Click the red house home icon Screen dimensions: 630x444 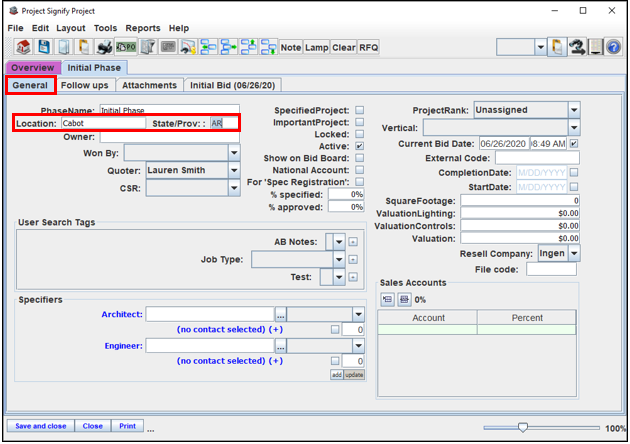coord(23,47)
